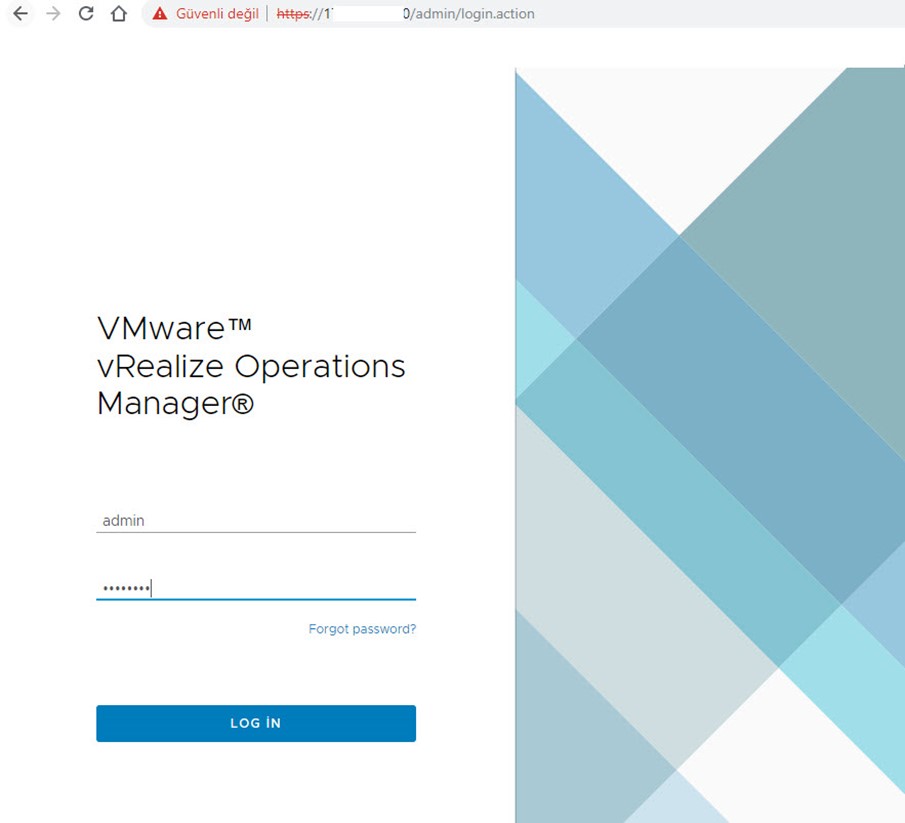The image size is (905, 823).
Task: Click the address bar URL text
Action: (x=405, y=14)
